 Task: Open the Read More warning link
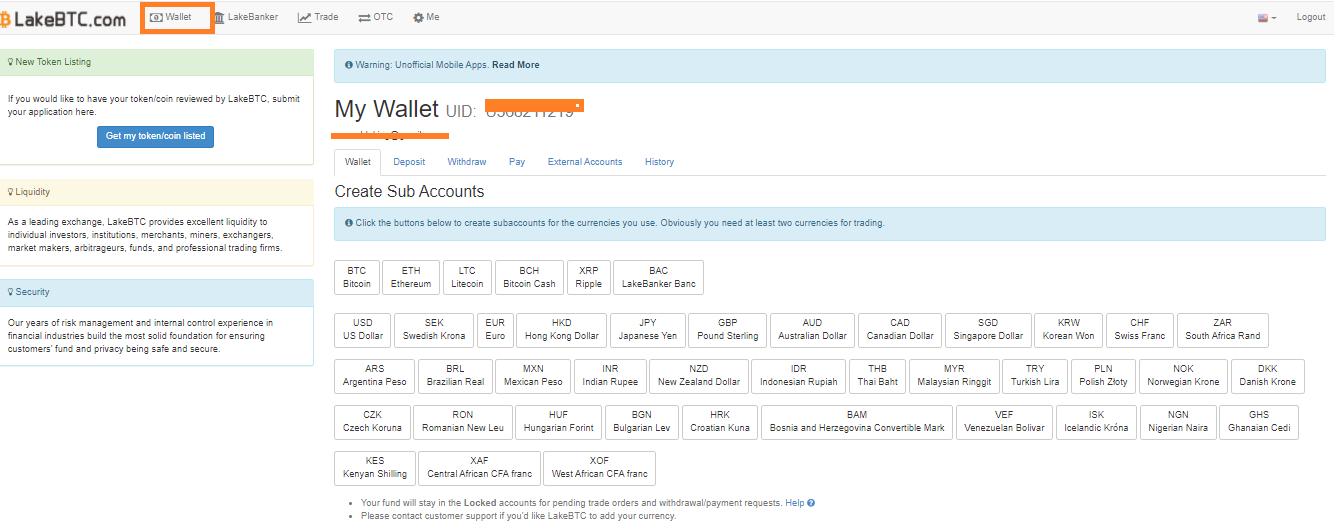tap(515, 65)
